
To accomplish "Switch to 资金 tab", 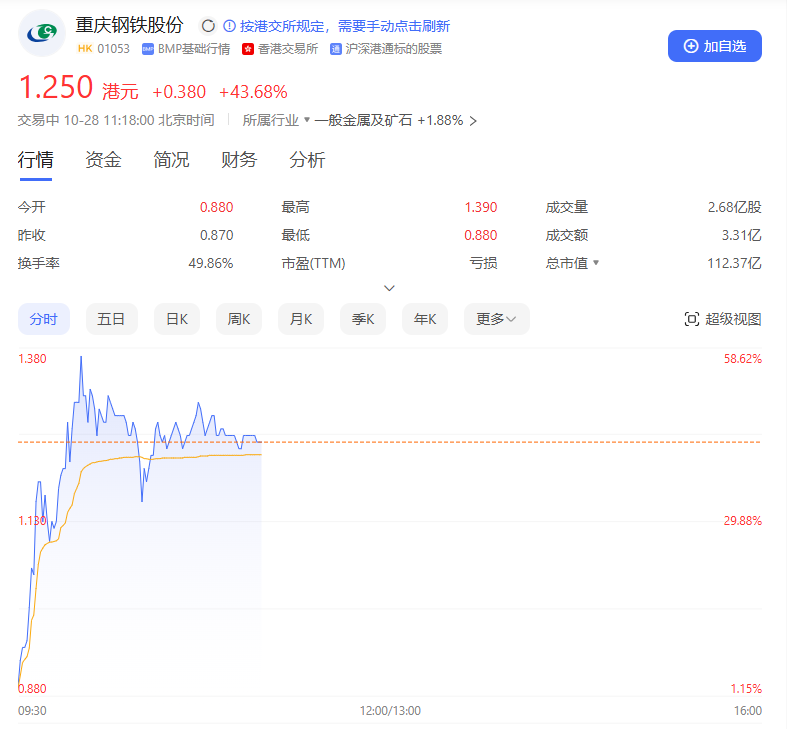I will pyautogui.click(x=103, y=160).
